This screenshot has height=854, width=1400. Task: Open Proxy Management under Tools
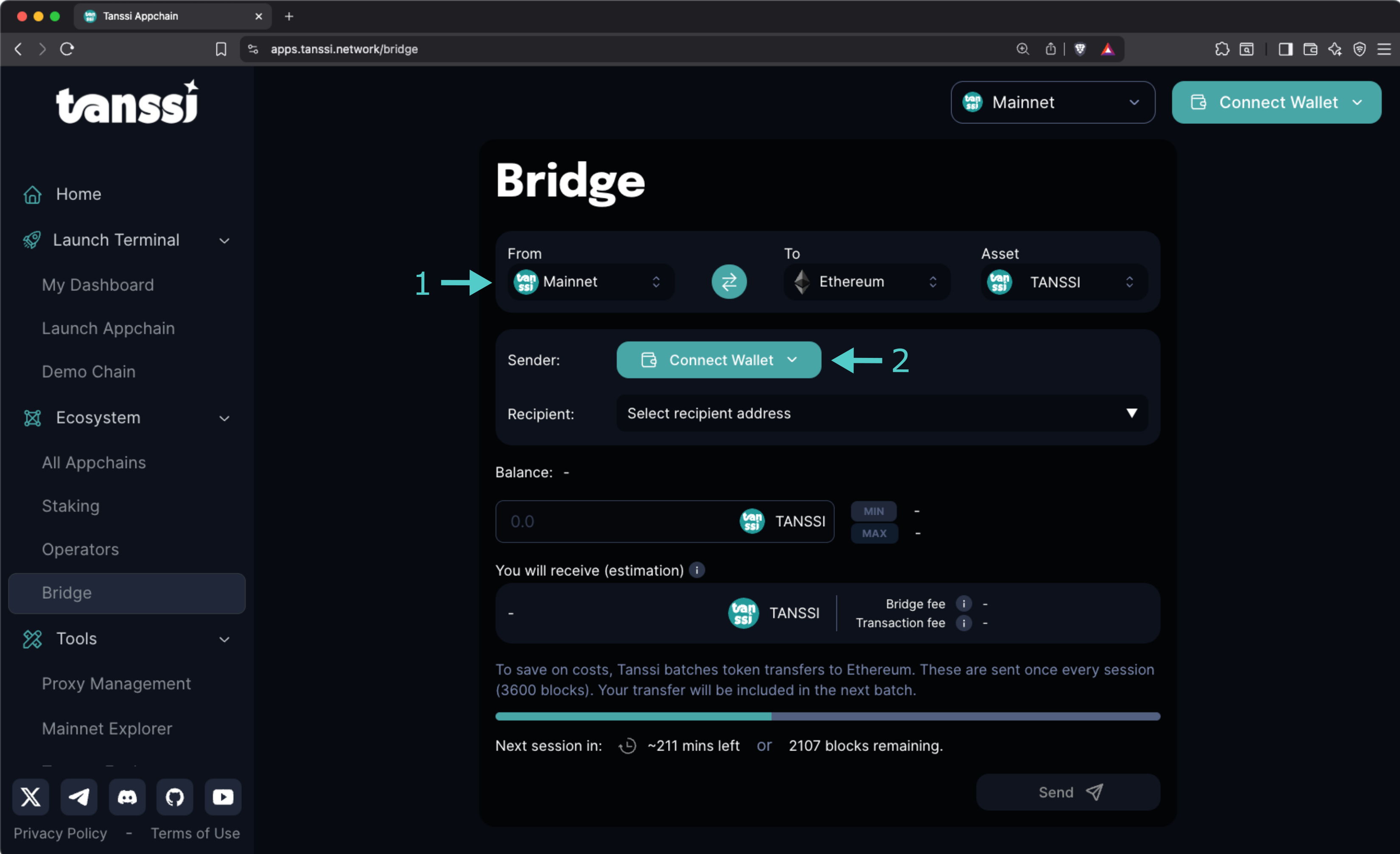(x=117, y=684)
